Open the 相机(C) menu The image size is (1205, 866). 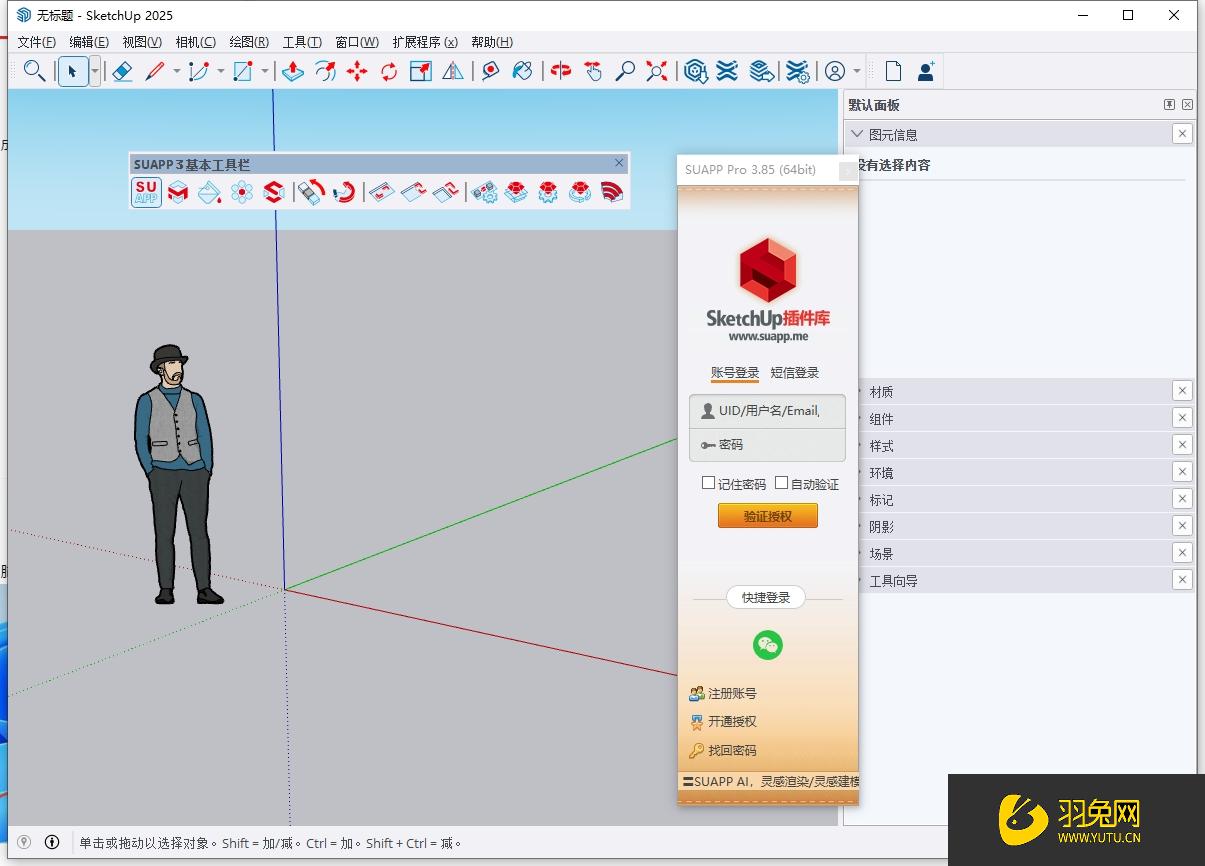(x=195, y=42)
